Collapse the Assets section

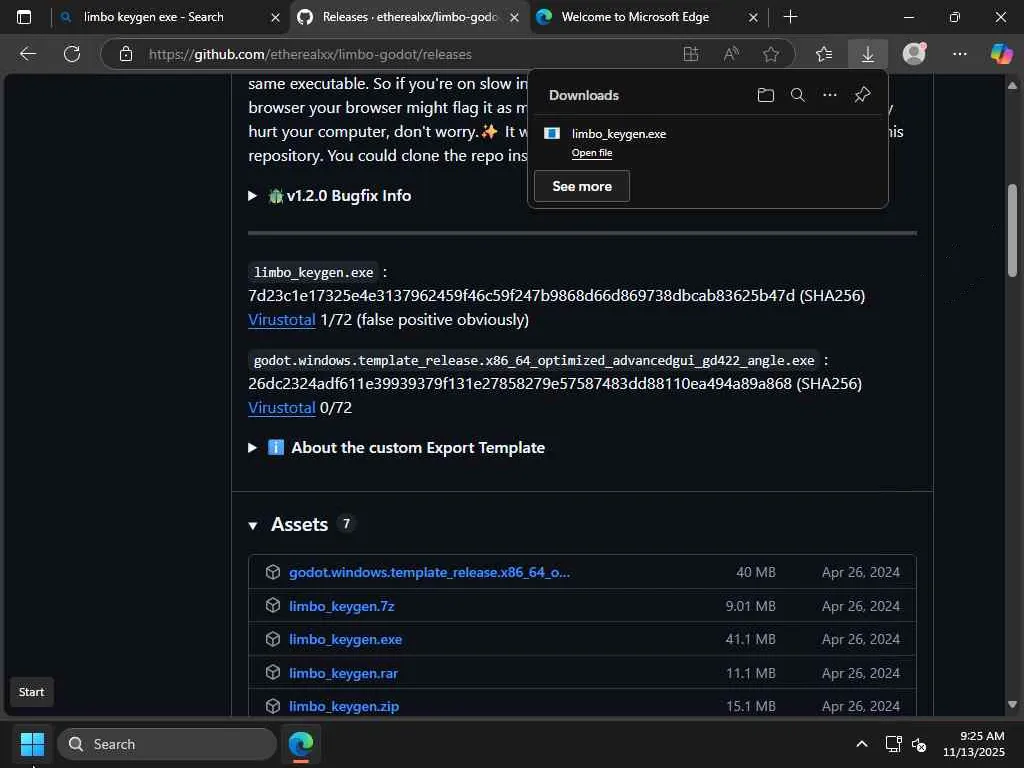tap(253, 526)
